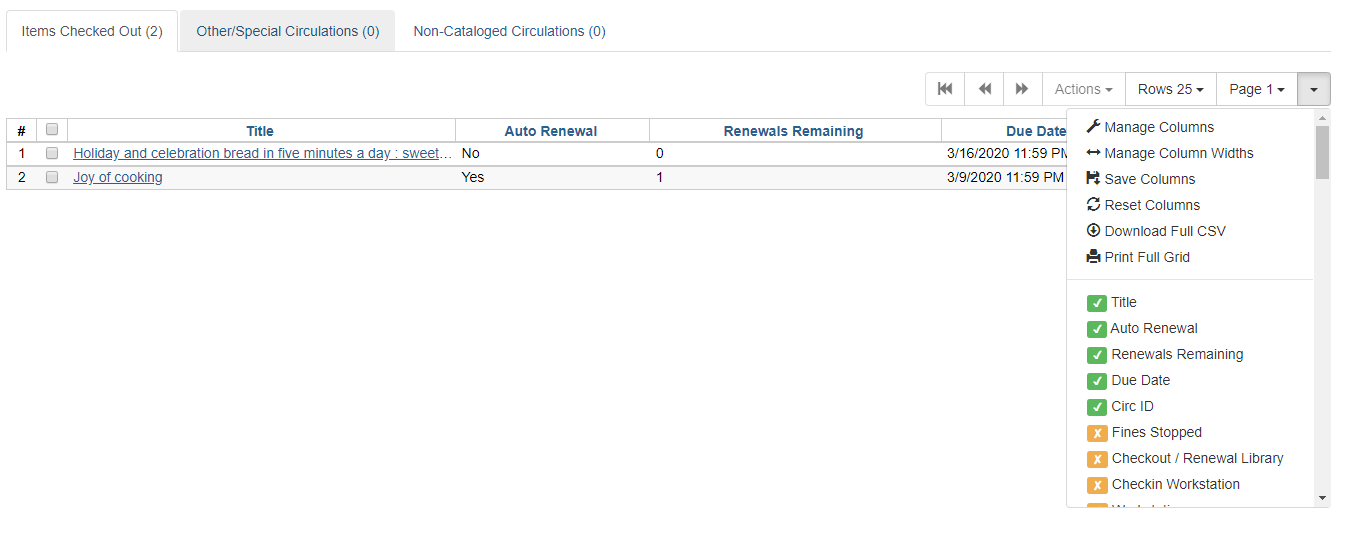Click the Circ ID label in column menu
This screenshot has height=558, width=1360.
[x=1132, y=406]
